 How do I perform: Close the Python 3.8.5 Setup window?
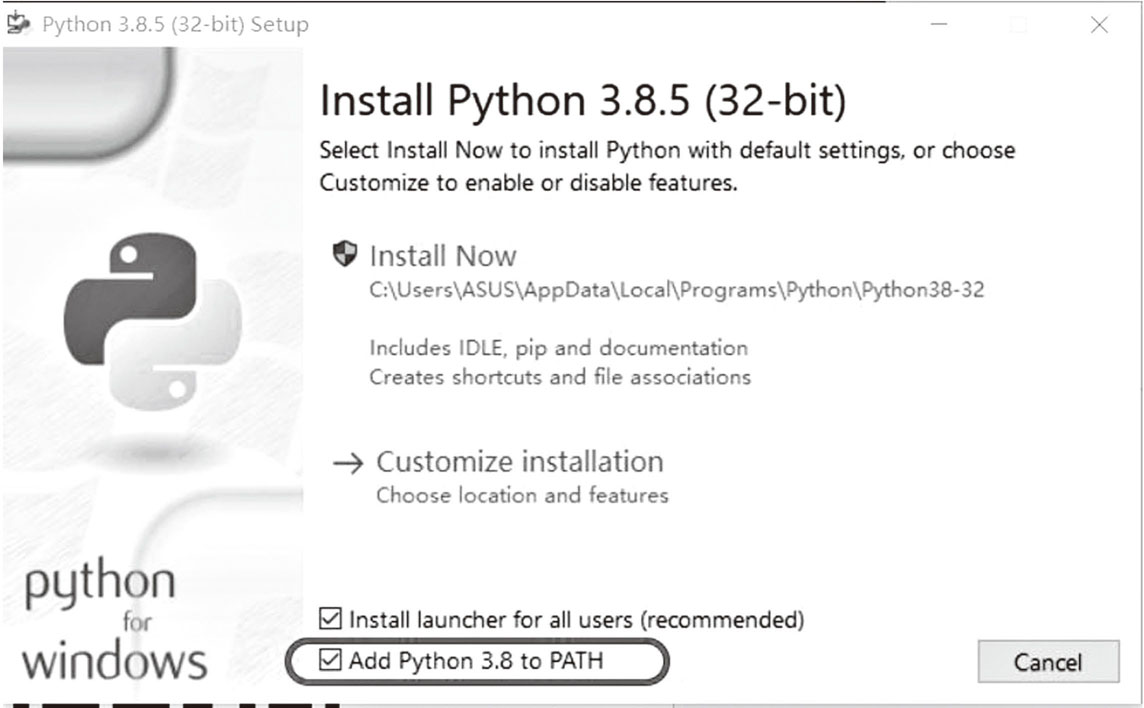pyautogui.click(x=1099, y=25)
